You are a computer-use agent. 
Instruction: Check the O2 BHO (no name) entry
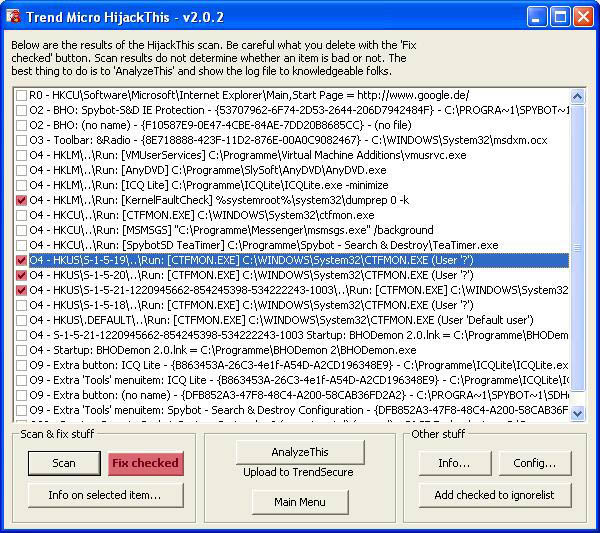(21, 125)
